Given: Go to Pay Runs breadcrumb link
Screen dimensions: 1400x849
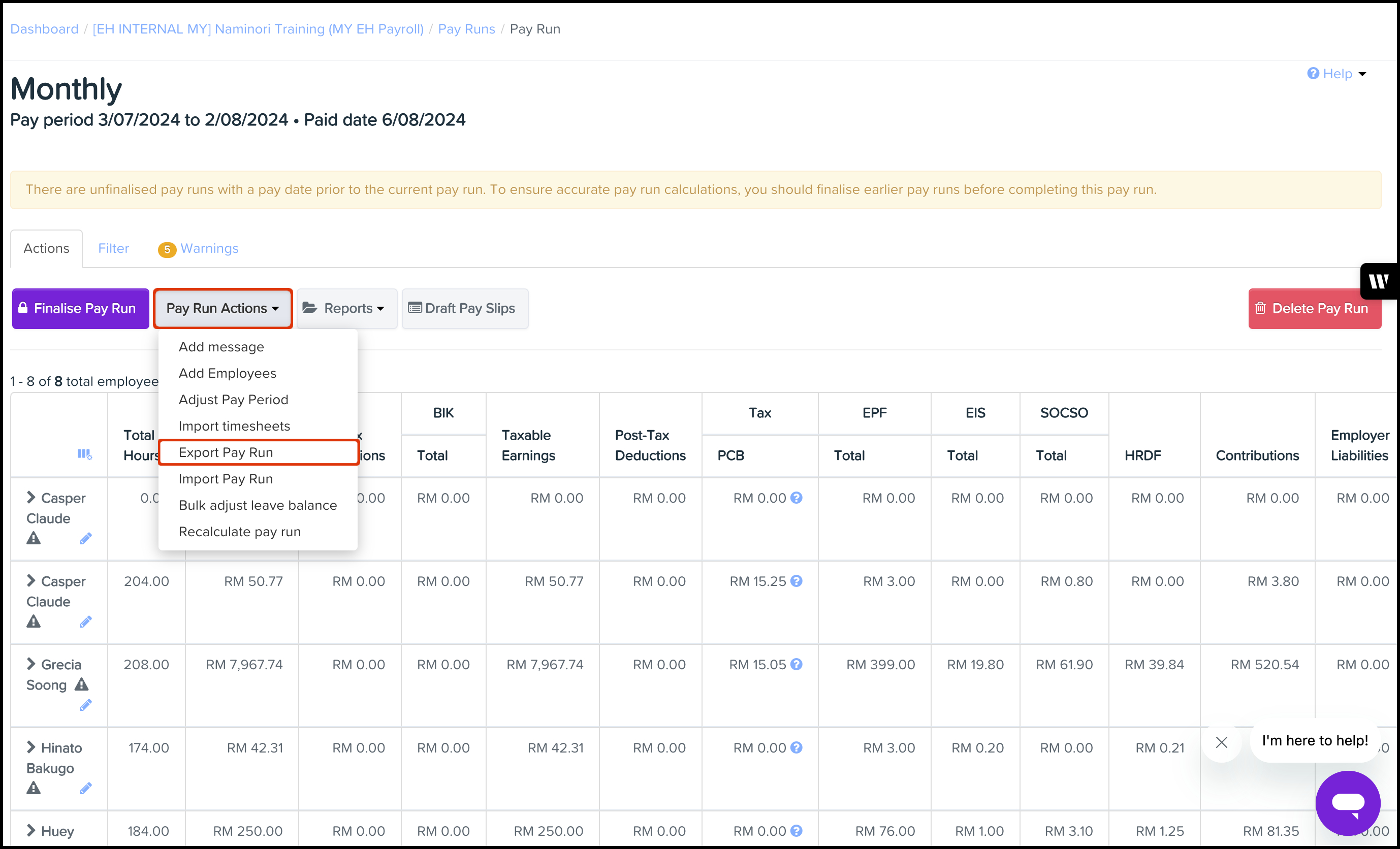Looking at the screenshot, I should pyautogui.click(x=466, y=29).
